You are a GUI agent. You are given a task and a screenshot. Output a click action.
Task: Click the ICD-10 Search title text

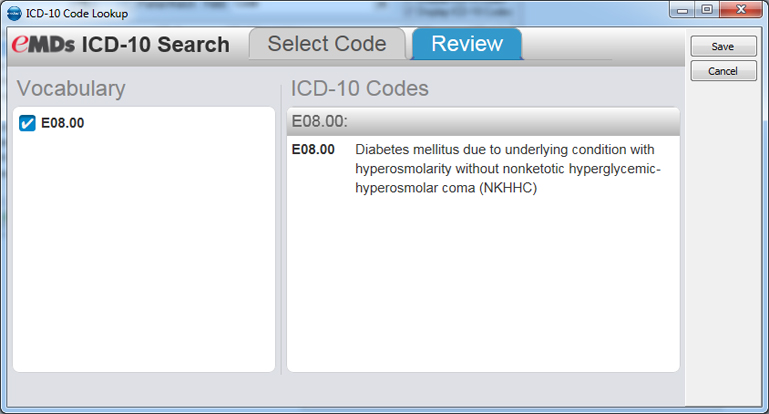(155, 45)
